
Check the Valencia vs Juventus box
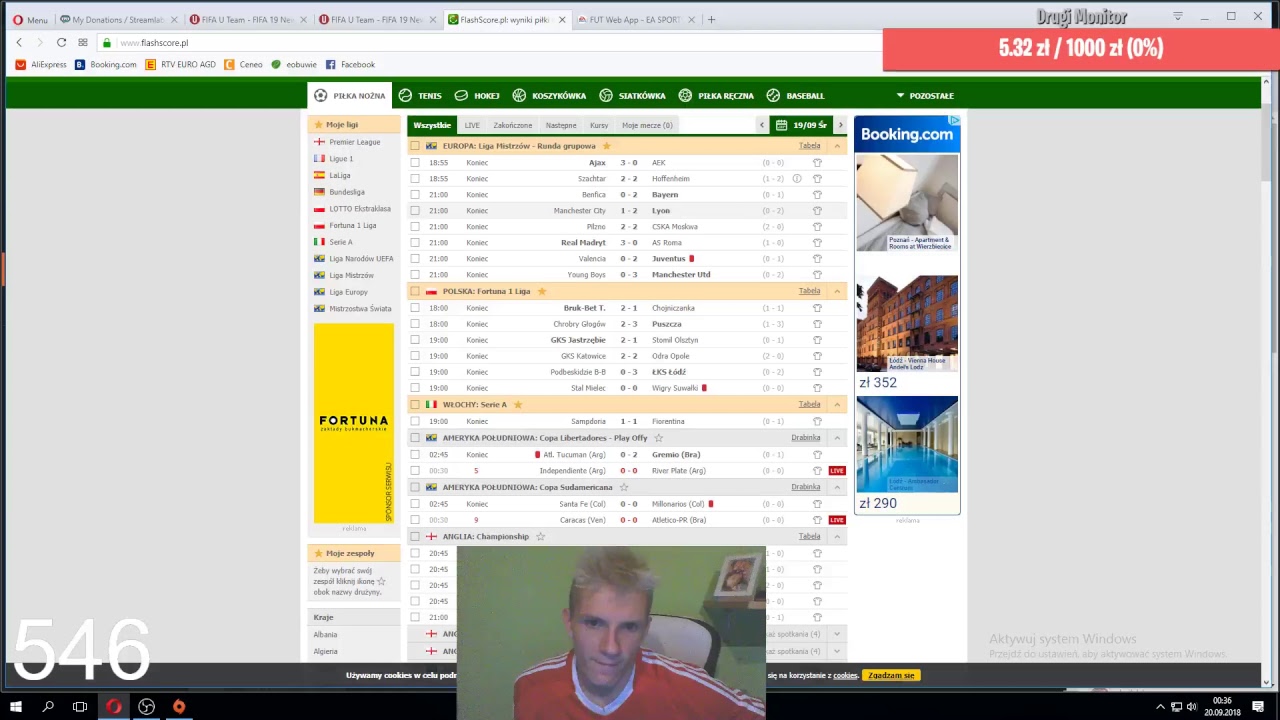tap(415, 259)
